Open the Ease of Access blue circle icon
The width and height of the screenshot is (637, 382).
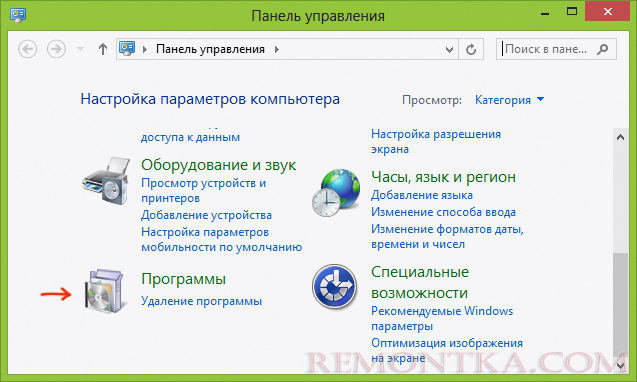coord(334,286)
